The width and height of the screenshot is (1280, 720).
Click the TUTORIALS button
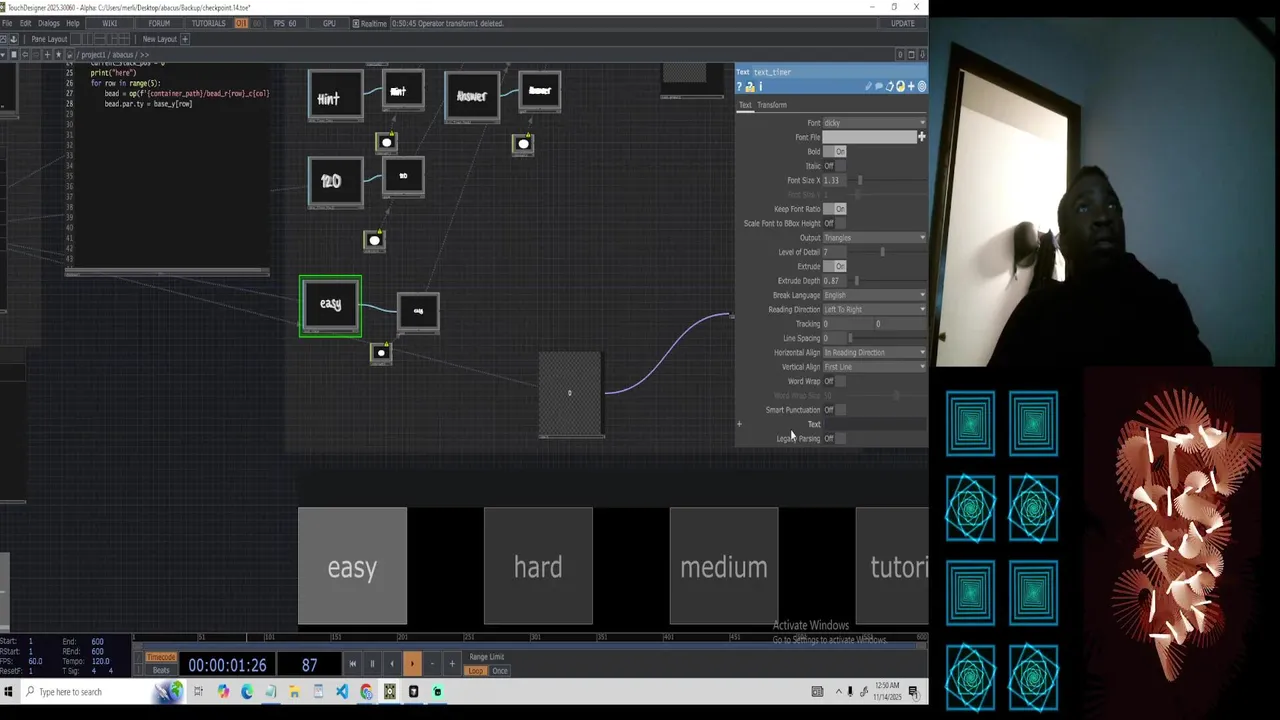click(x=209, y=23)
